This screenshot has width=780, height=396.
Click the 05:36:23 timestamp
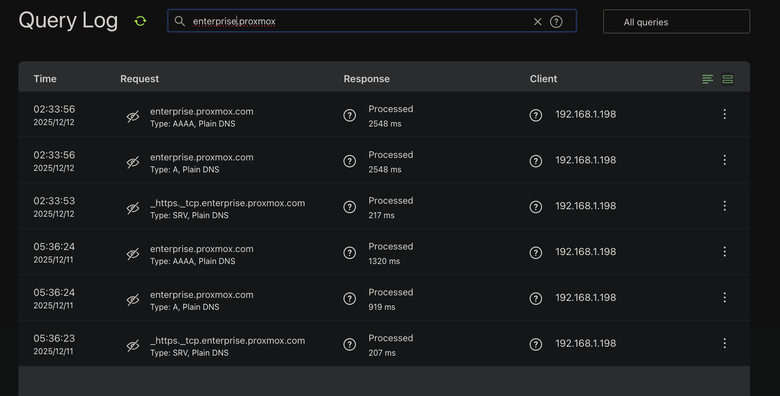54,338
